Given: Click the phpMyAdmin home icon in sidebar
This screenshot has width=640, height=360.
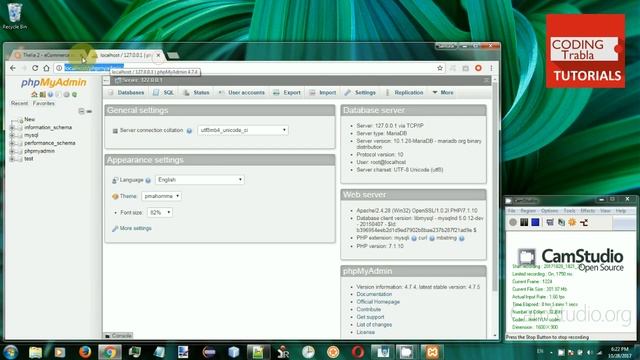Looking at the screenshot, I should pyautogui.click(x=34, y=95).
